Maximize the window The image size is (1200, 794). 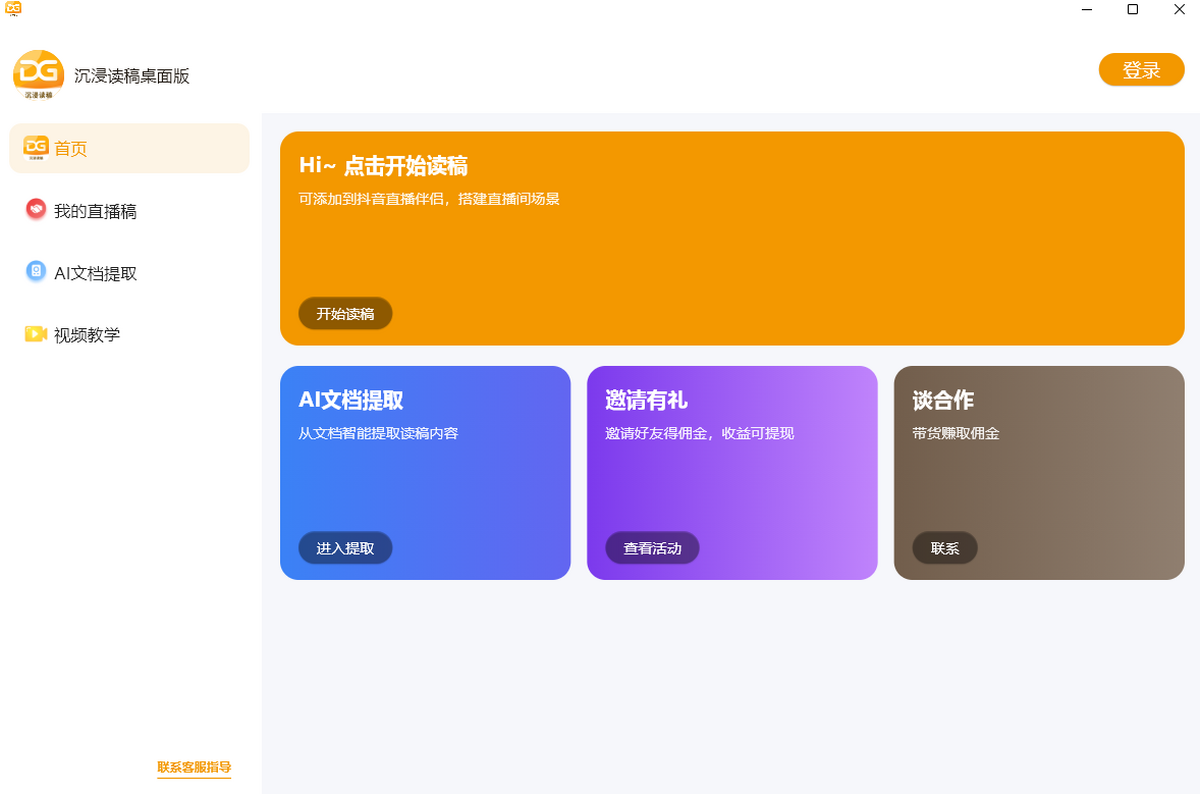click(x=1133, y=9)
